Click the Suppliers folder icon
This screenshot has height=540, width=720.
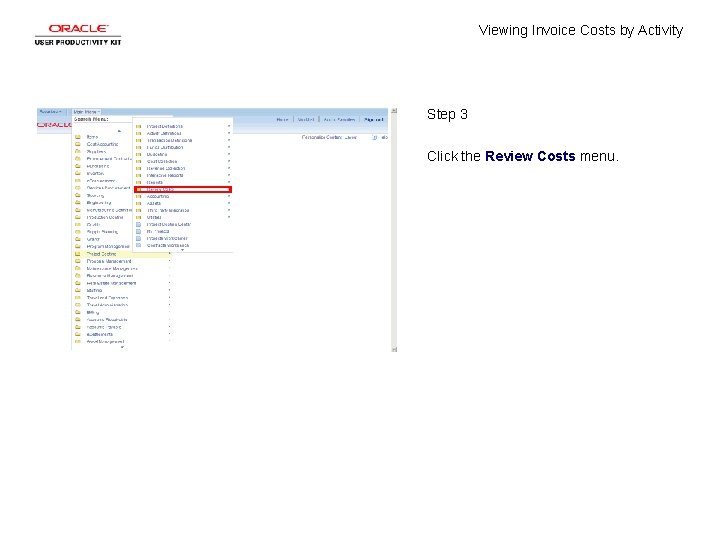[x=78, y=152]
